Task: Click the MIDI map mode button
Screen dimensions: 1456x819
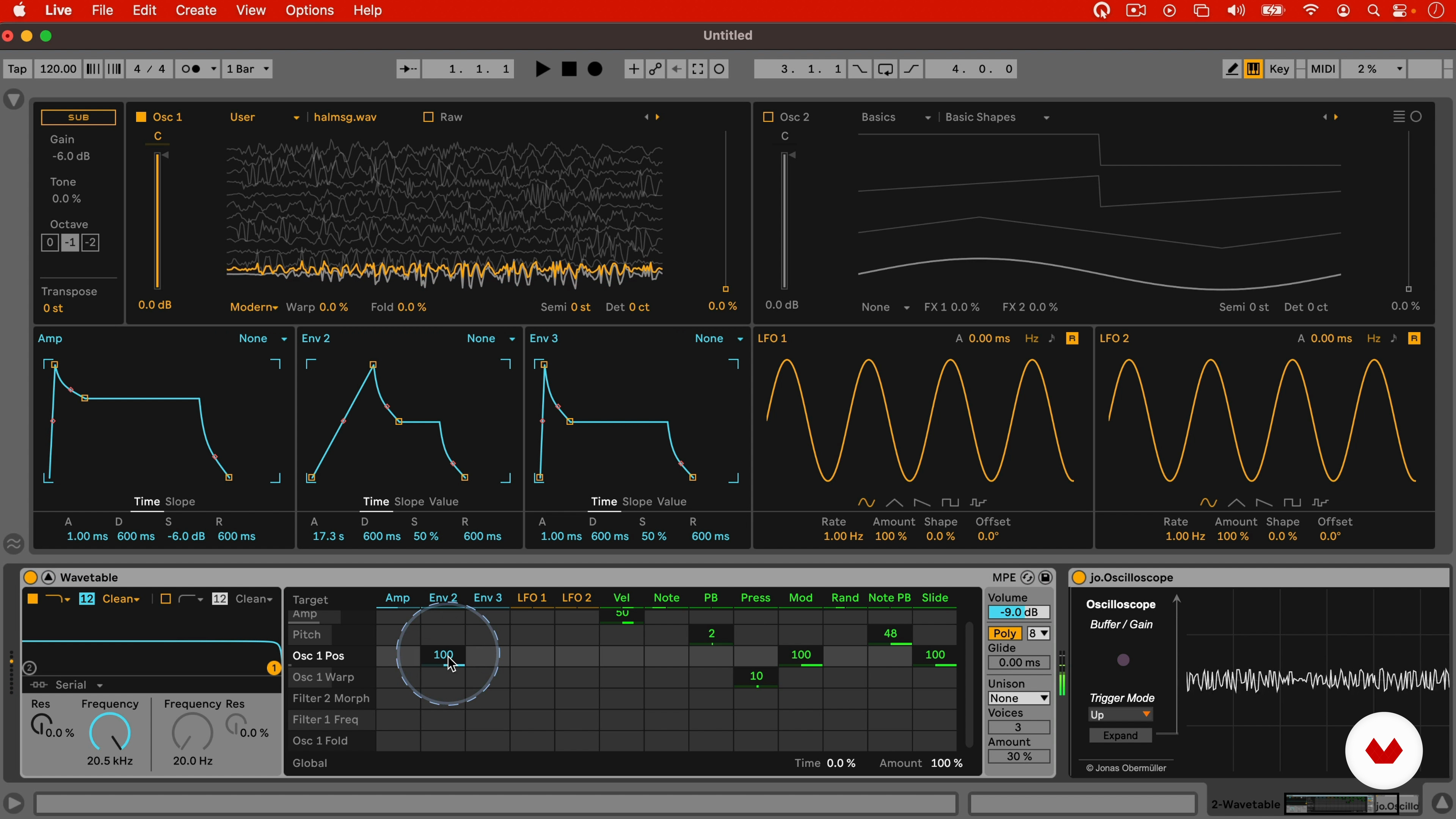Action: (x=1323, y=69)
